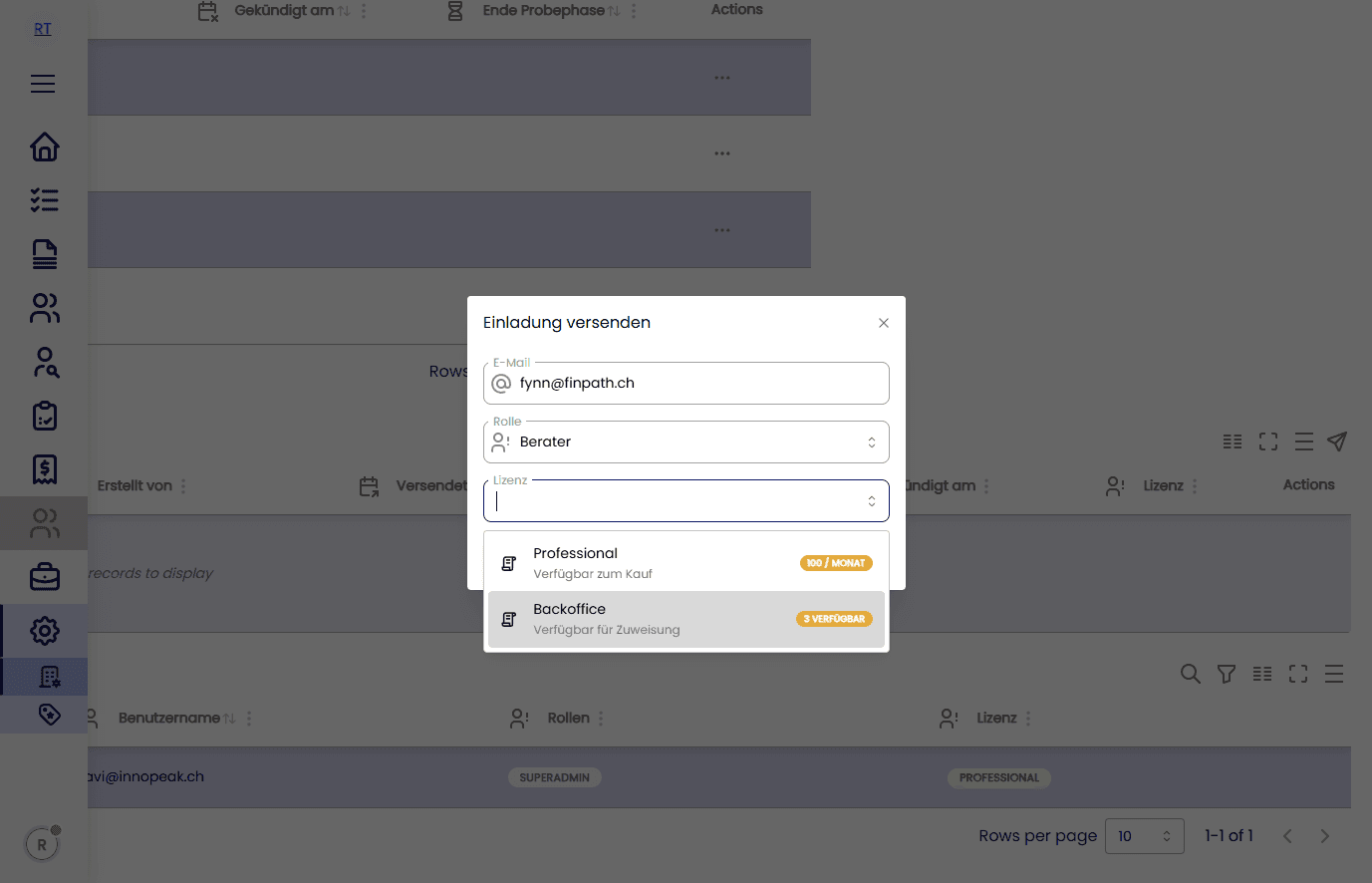Open the person search icon in the sidebar
Screen dimensions: 1372x883
coord(46,362)
